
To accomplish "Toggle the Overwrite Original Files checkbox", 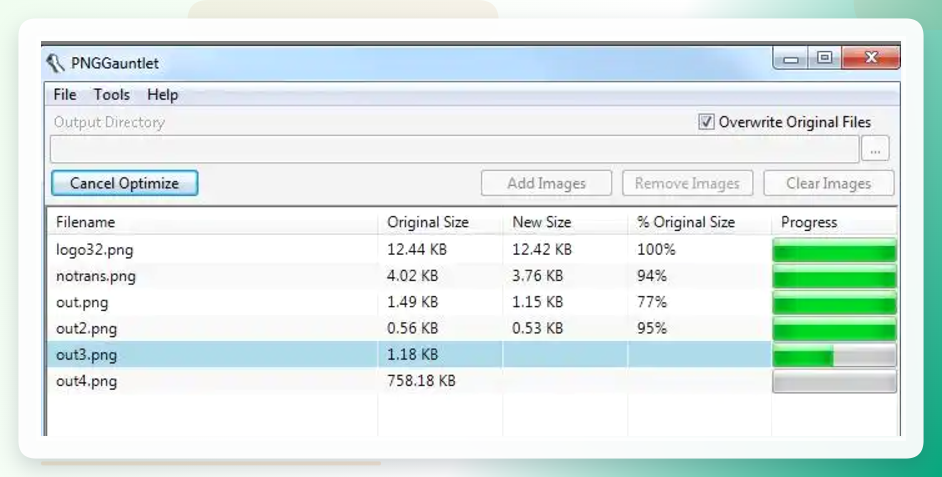I will (706, 122).
